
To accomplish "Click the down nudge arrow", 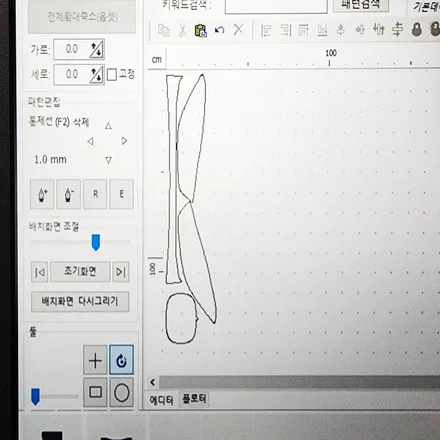I will 108,160.
